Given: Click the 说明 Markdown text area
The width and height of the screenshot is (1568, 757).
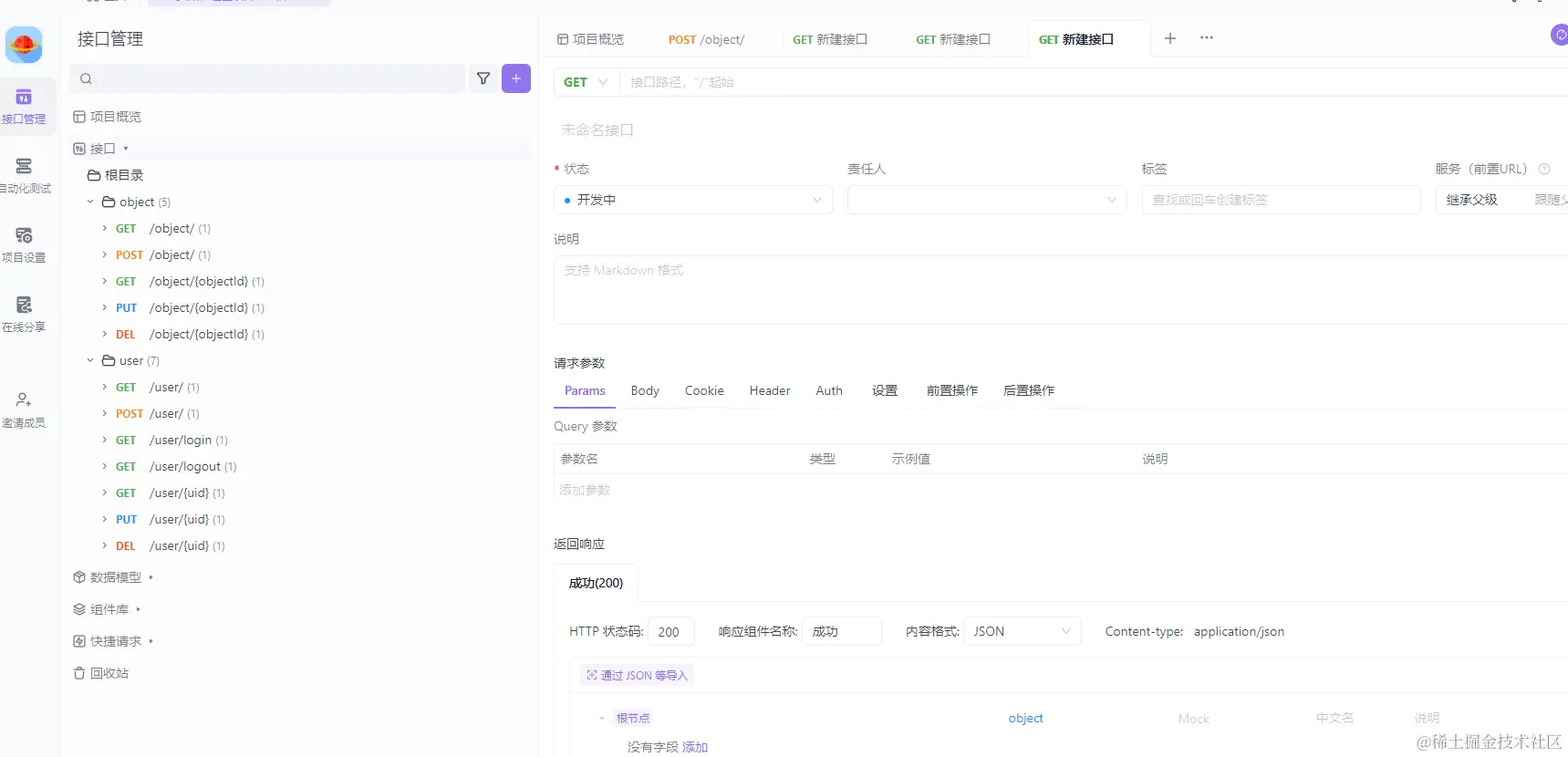Looking at the screenshot, I should click(1061, 290).
